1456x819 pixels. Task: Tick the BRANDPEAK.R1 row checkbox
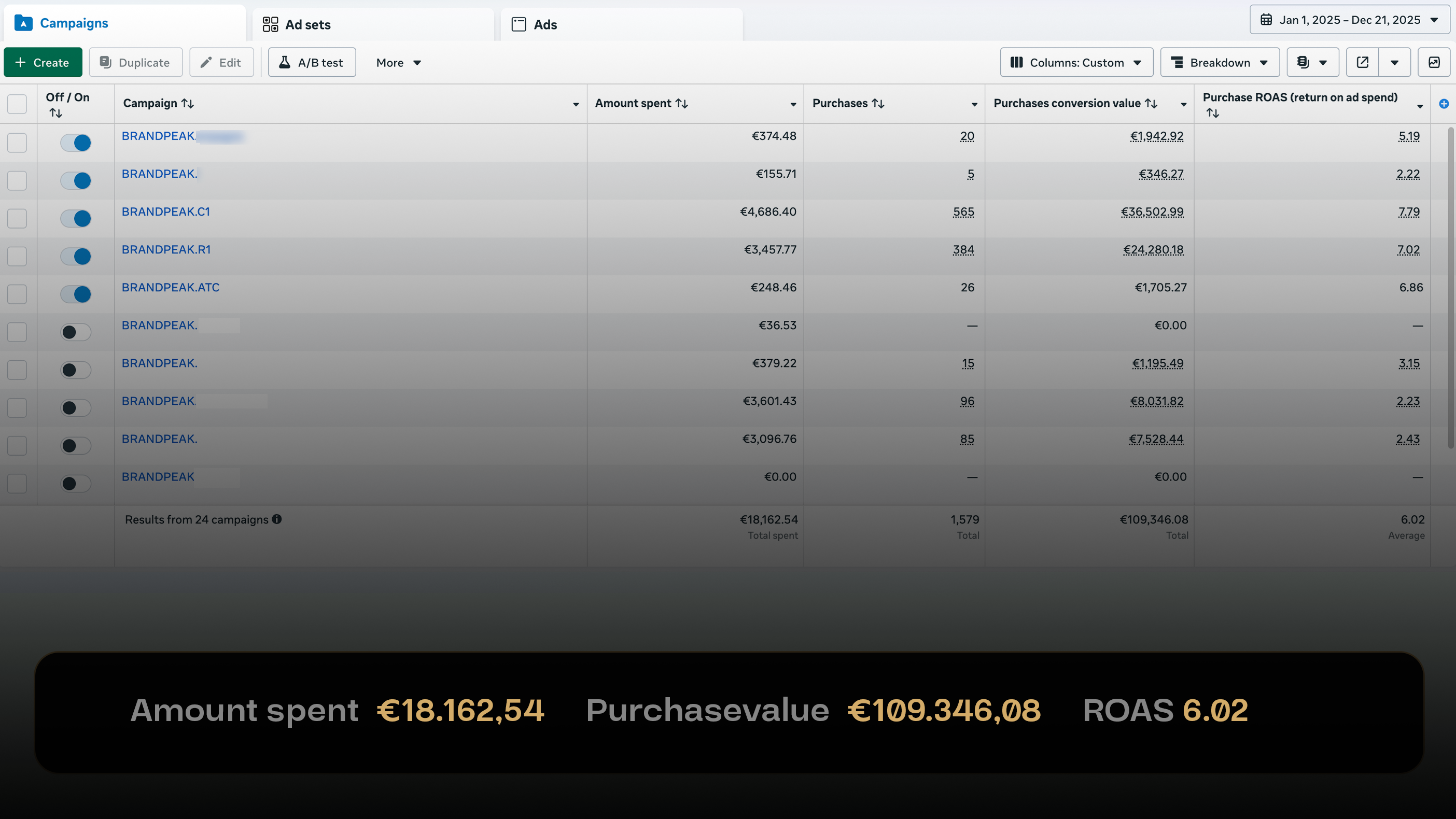pyautogui.click(x=17, y=256)
